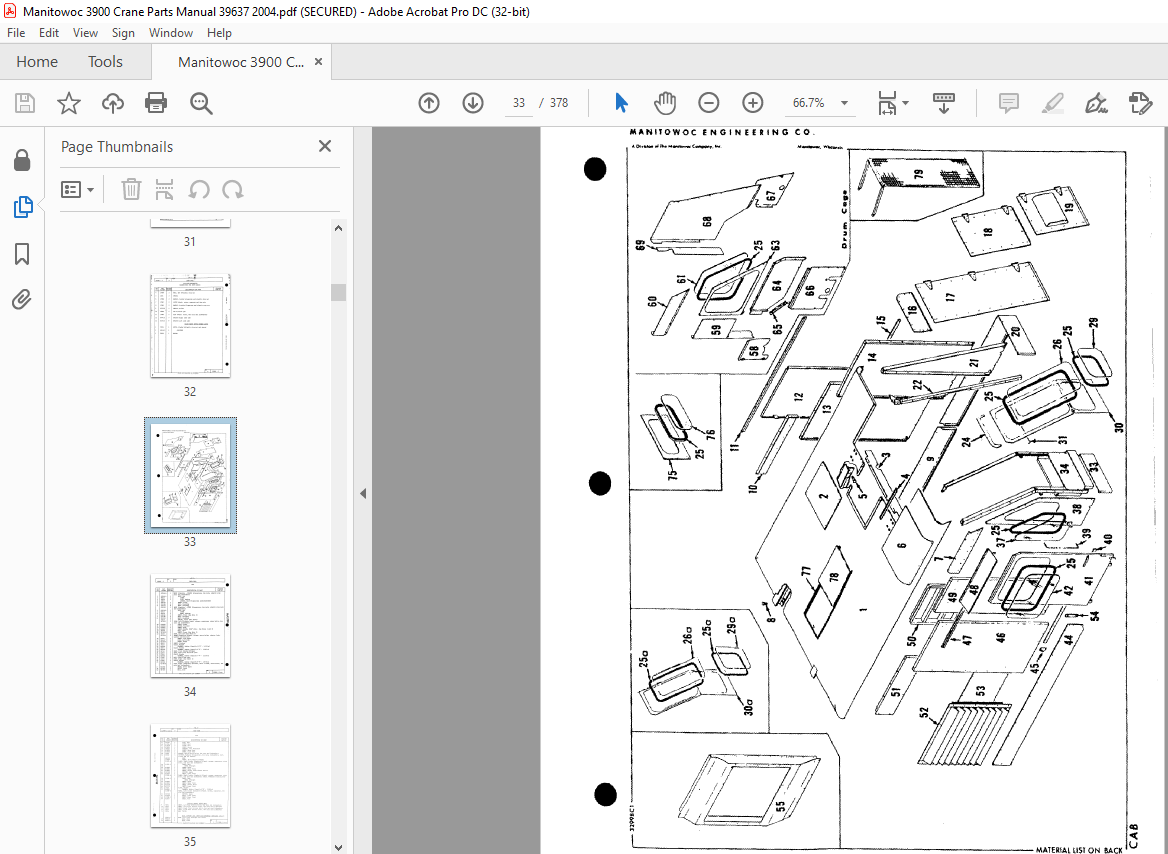The width and height of the screenshot is (1168, 854).
Task: Select the page 32 thumbnail
Action: coord(190,326)
